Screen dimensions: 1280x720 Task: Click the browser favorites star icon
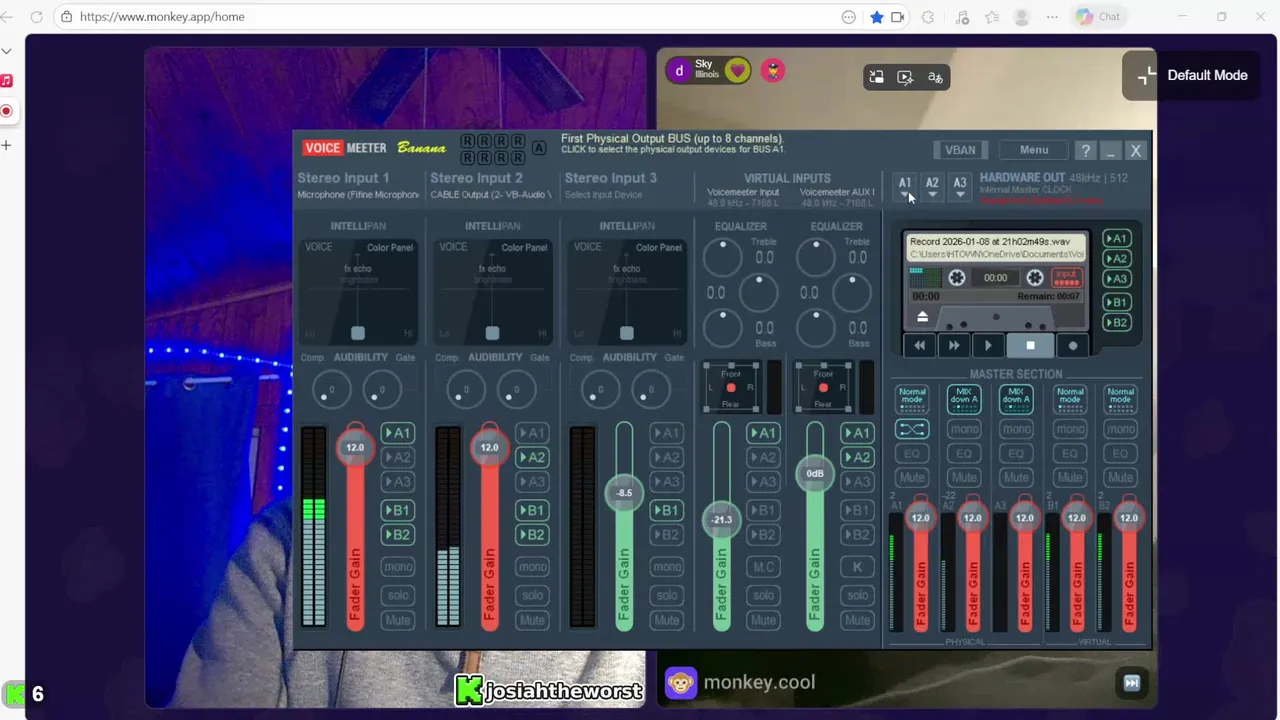pyautogui.click(x=877, y=17)
